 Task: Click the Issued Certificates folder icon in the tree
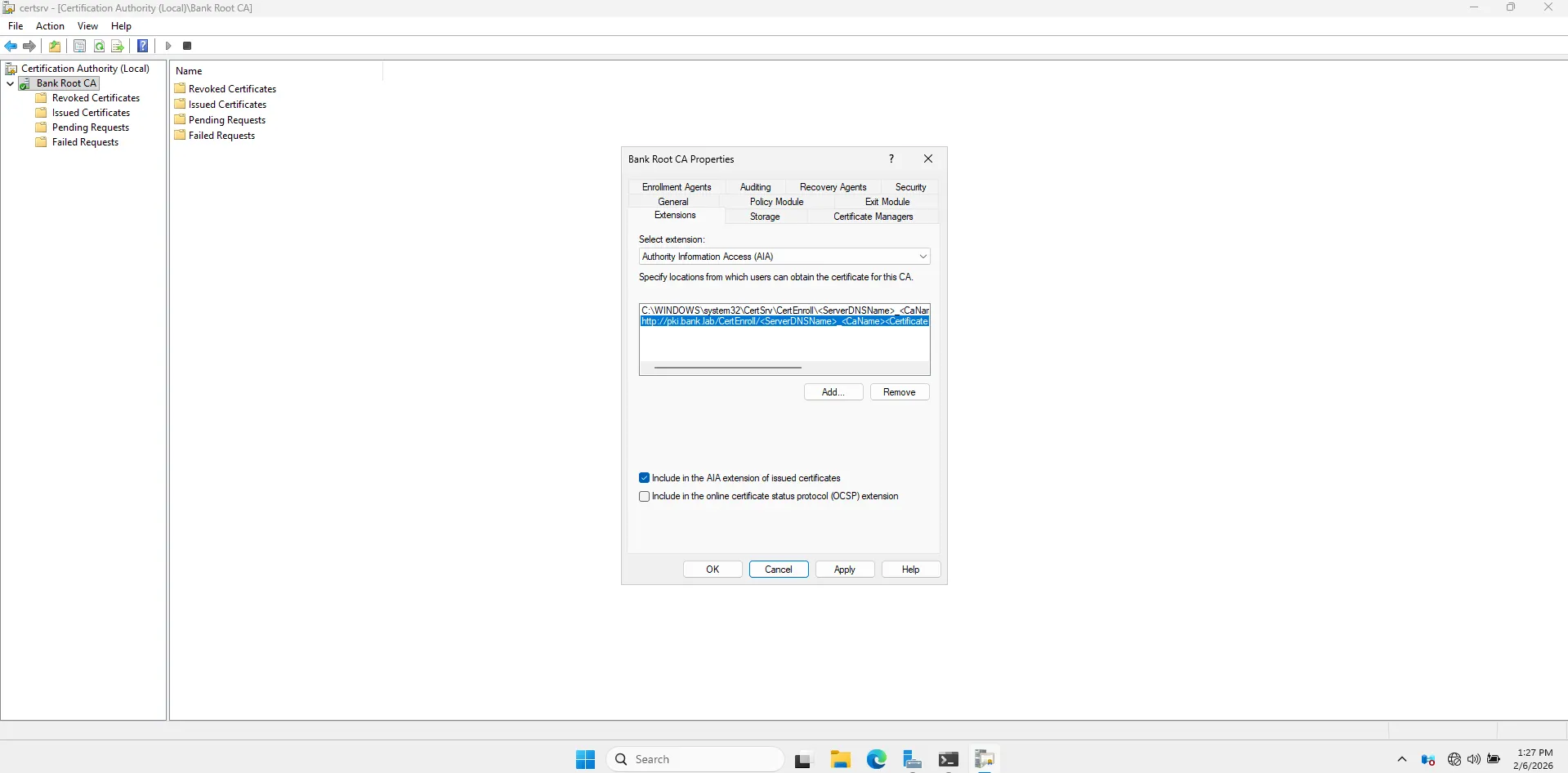tap(41, 113)
